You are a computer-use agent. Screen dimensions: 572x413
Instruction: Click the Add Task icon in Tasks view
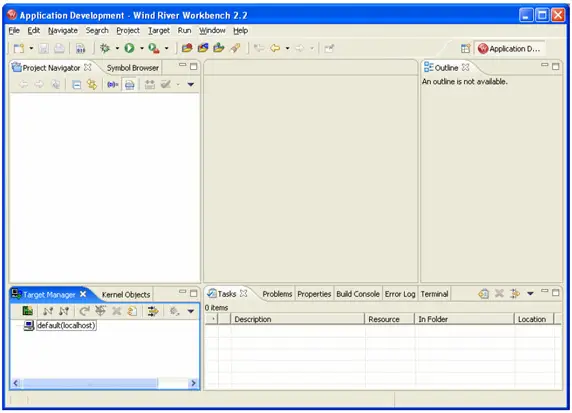(484, 294)
